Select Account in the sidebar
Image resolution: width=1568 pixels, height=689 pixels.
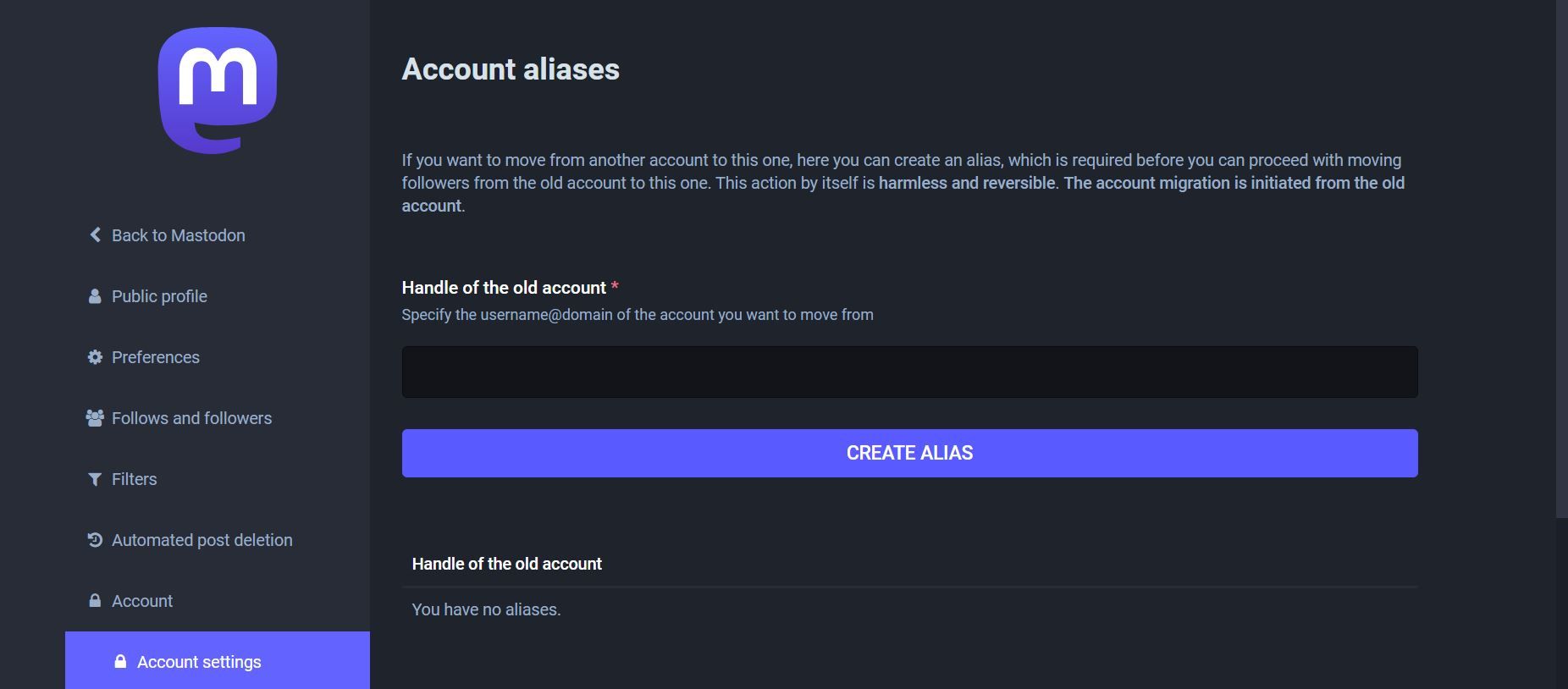(x=141, y=600)
